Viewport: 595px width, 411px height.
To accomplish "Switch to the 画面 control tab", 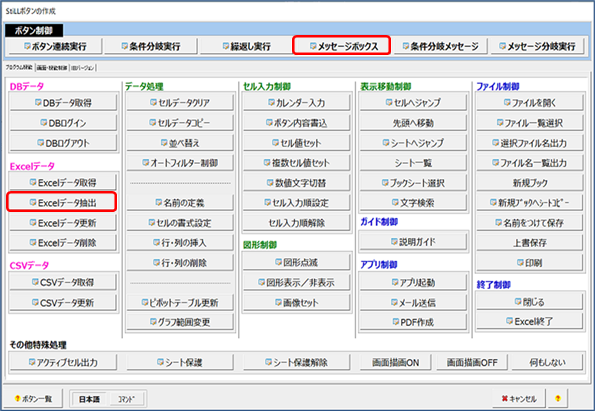I will (x=52, y=68).
